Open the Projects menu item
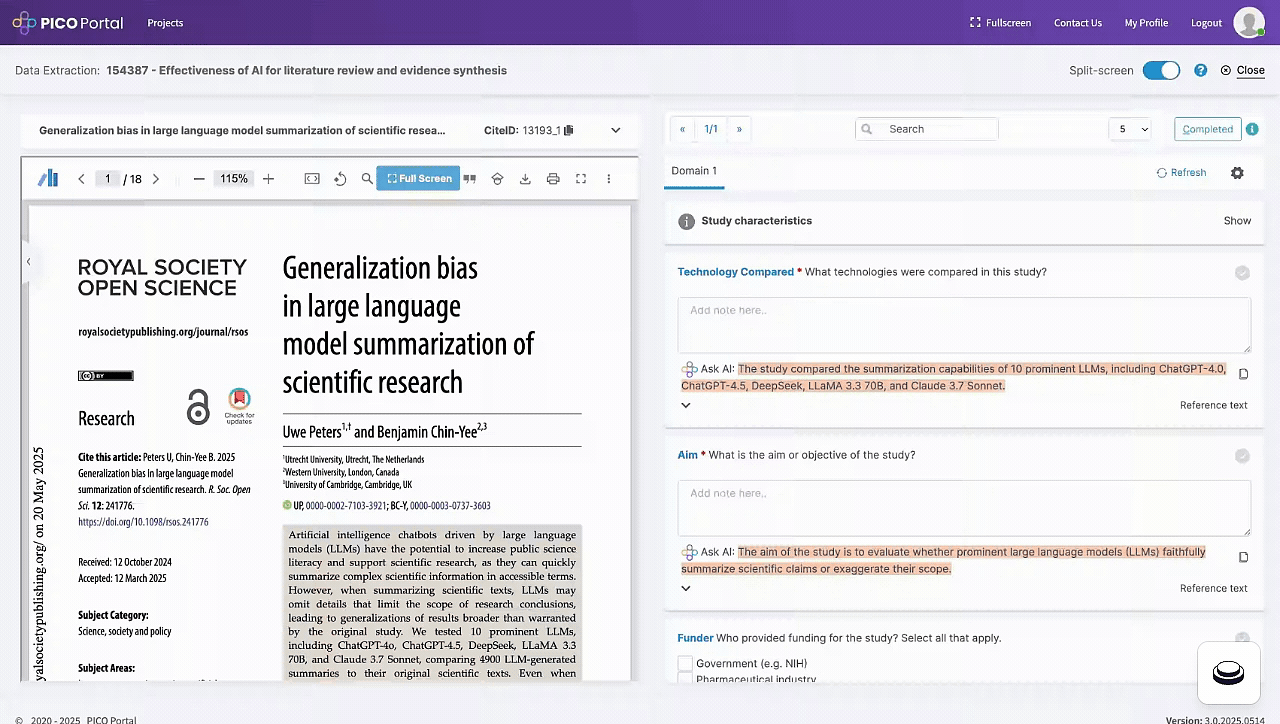The image size is (1280, 724). pyautogui.click(x=165, y=23)
